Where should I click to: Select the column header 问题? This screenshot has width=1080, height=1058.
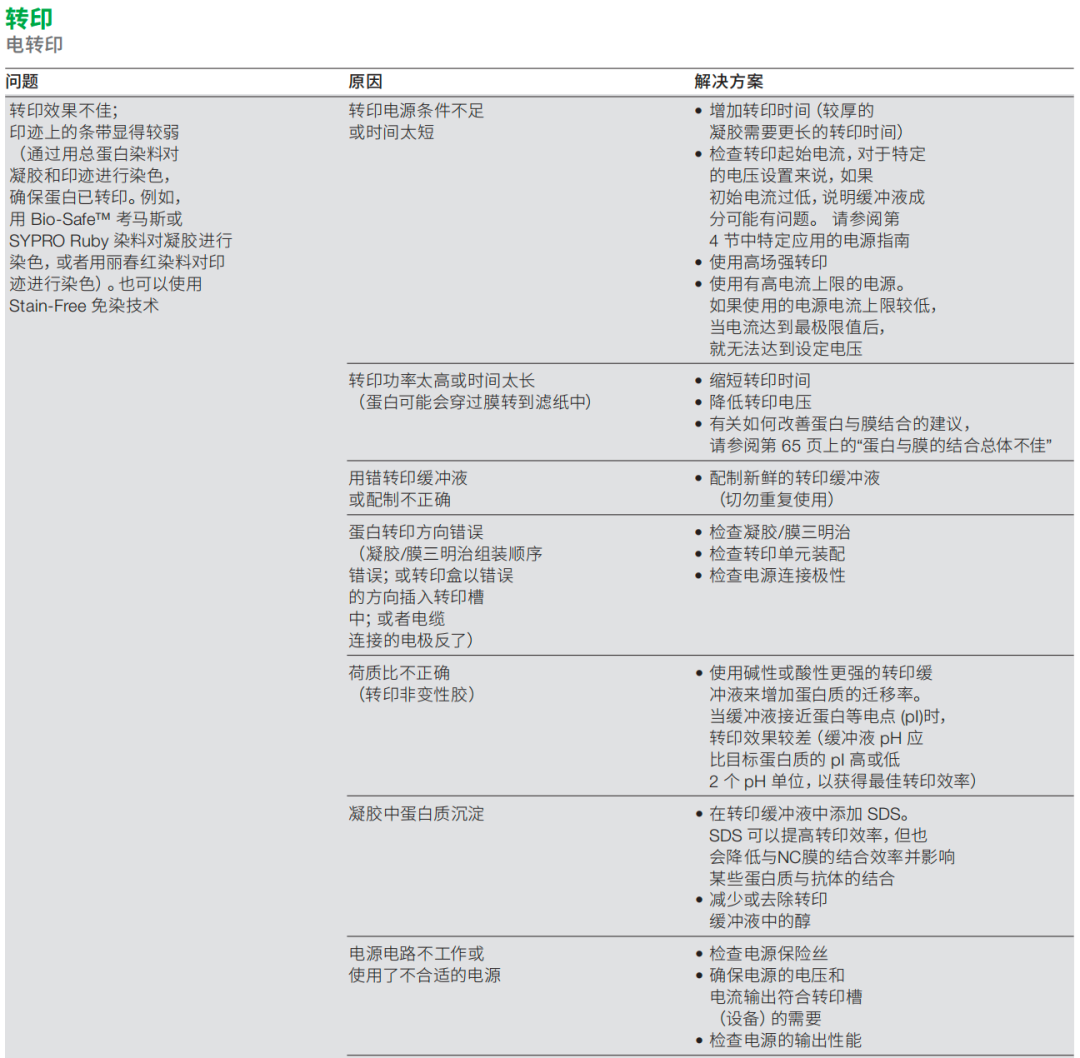pyautogui.click(x=22, y=81)
